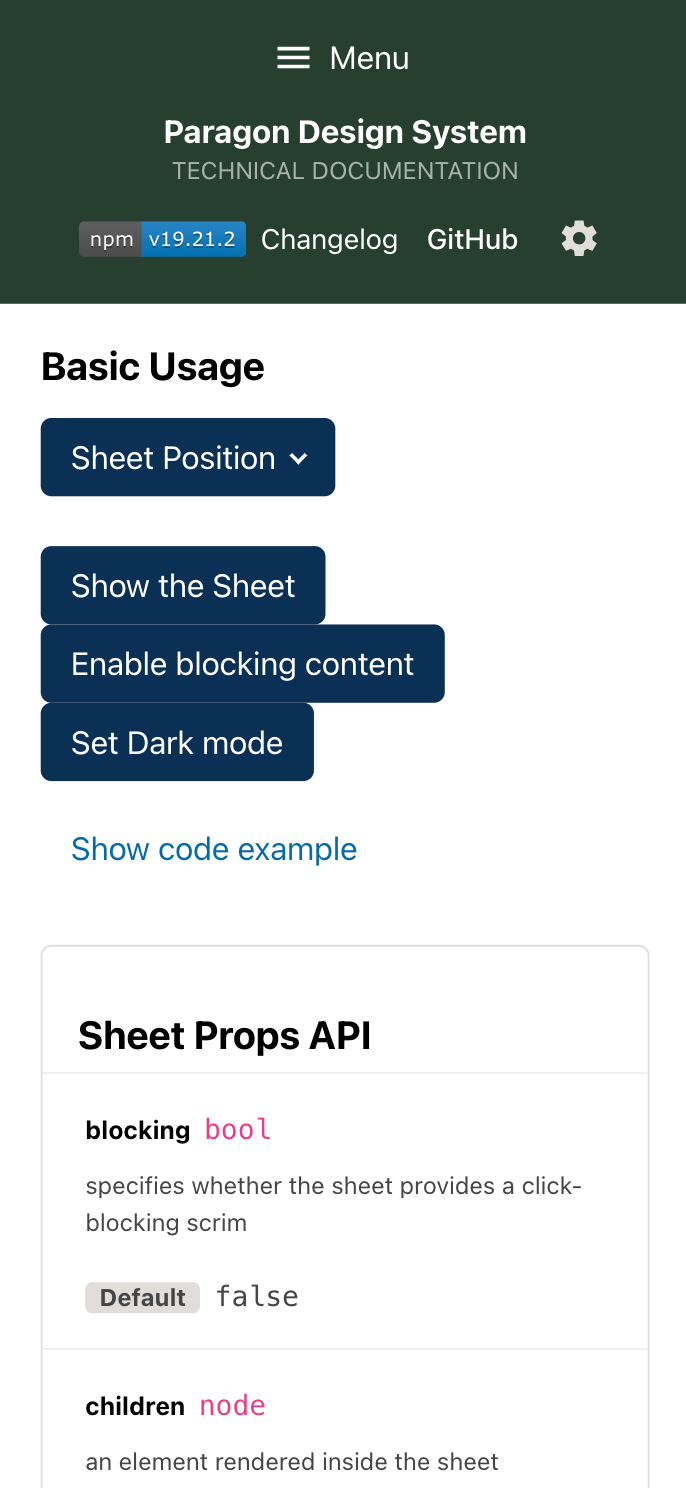Click the blue v19.21.2 version swatch
This screenshot has width=686, height=1488.
[x=197, y=238]
